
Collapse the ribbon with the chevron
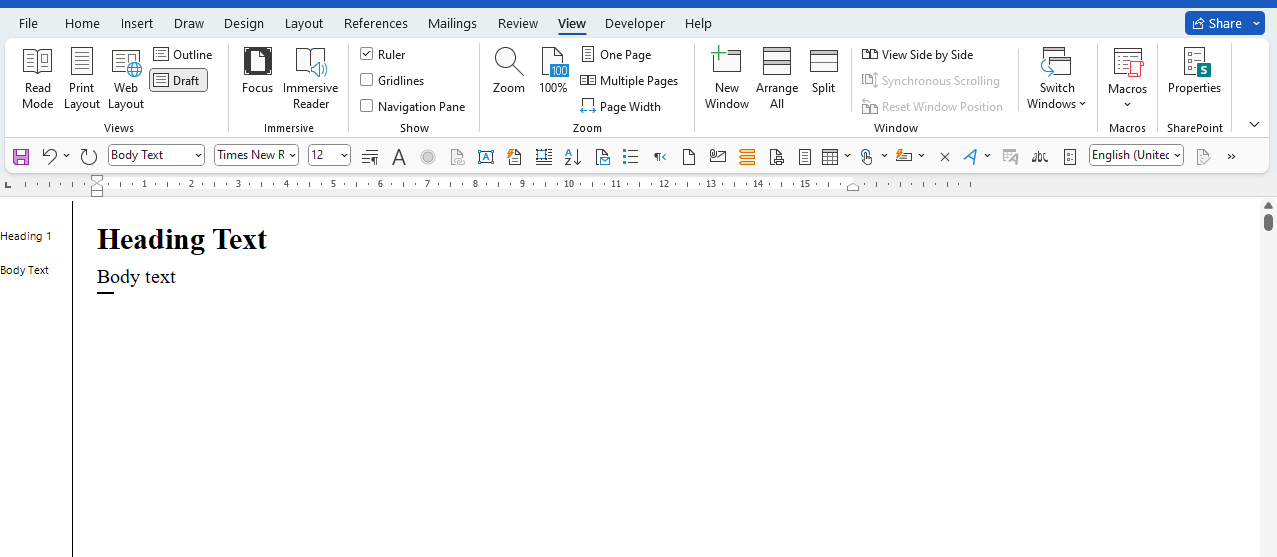click(x=1254, y=125)
